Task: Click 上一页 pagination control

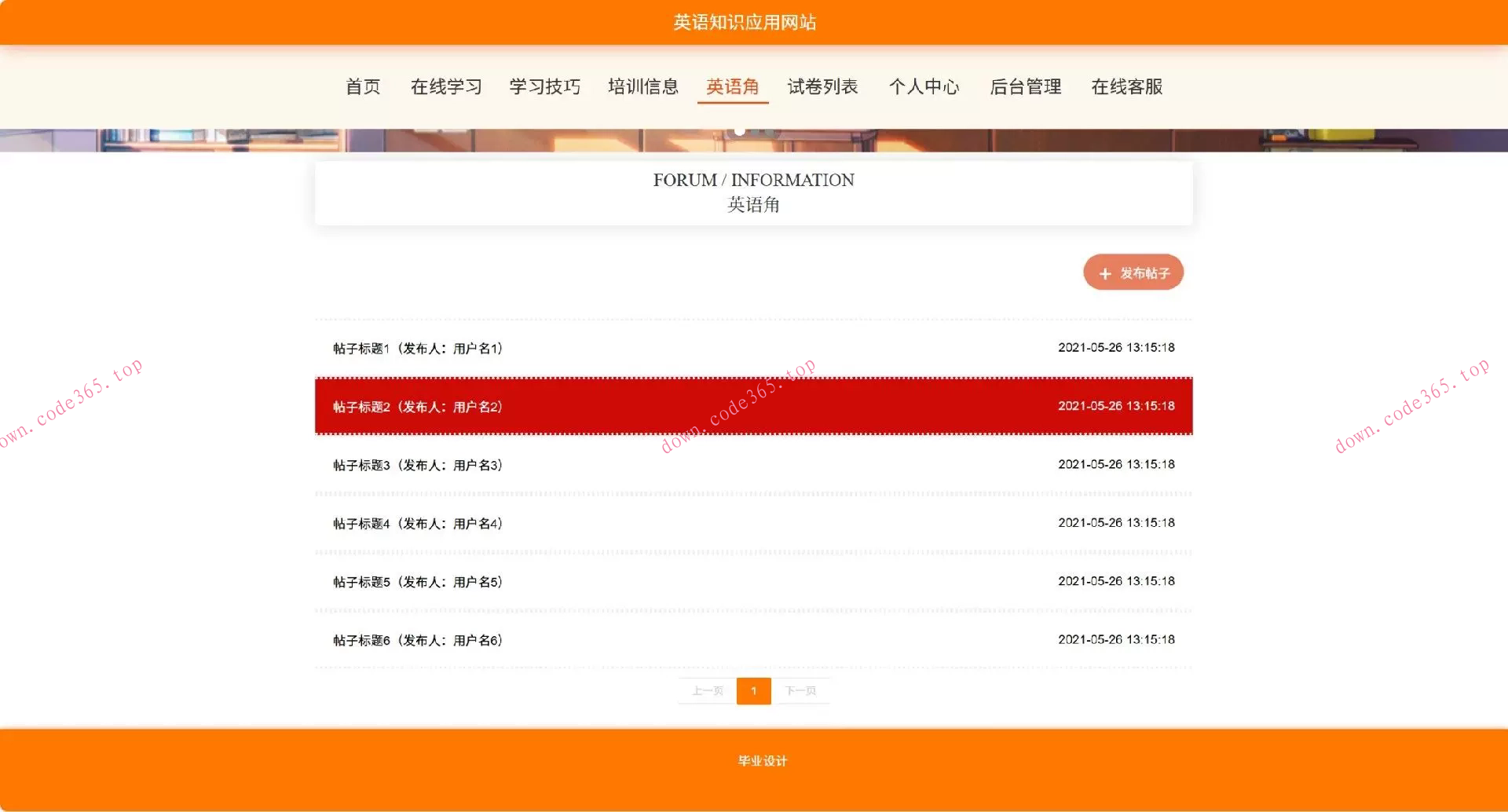Action: pyautogui.click(x=708, y=691)
